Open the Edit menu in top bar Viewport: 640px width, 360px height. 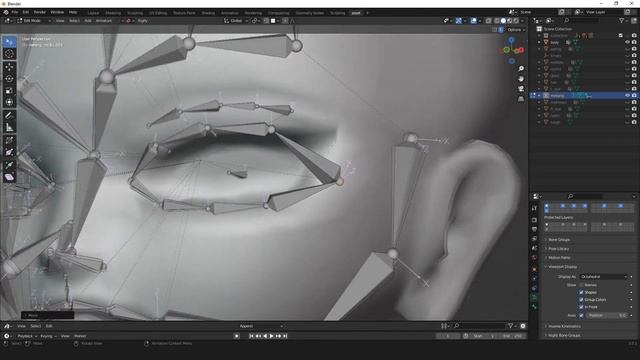coord(26,12)
